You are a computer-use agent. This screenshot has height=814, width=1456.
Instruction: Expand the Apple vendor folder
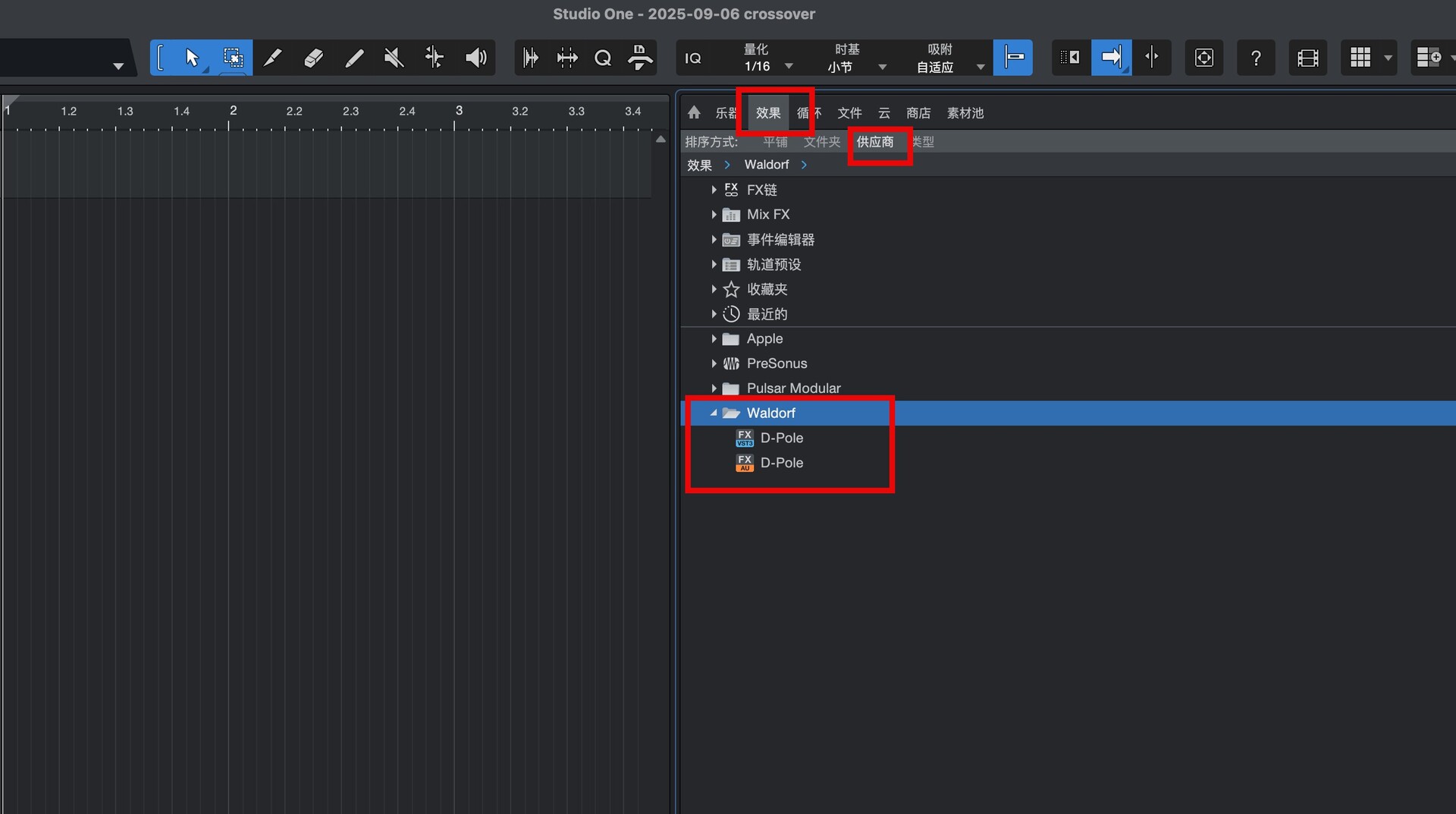(714, 339)
